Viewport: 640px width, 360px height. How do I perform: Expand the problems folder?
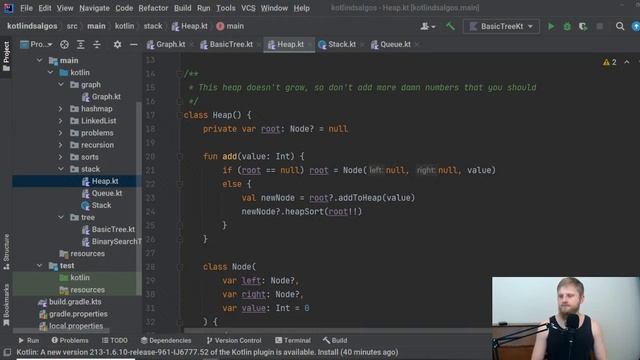[61, 133]
